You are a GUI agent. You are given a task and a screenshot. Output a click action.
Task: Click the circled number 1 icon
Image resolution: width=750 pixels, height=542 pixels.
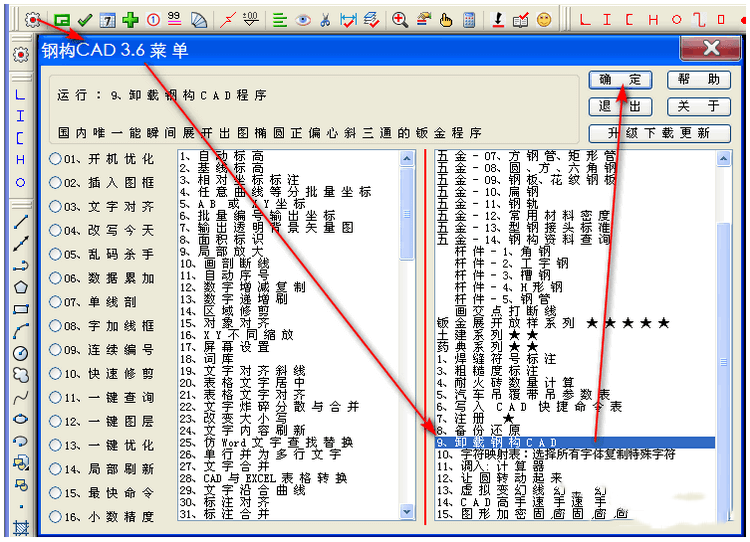coord(153,20)
